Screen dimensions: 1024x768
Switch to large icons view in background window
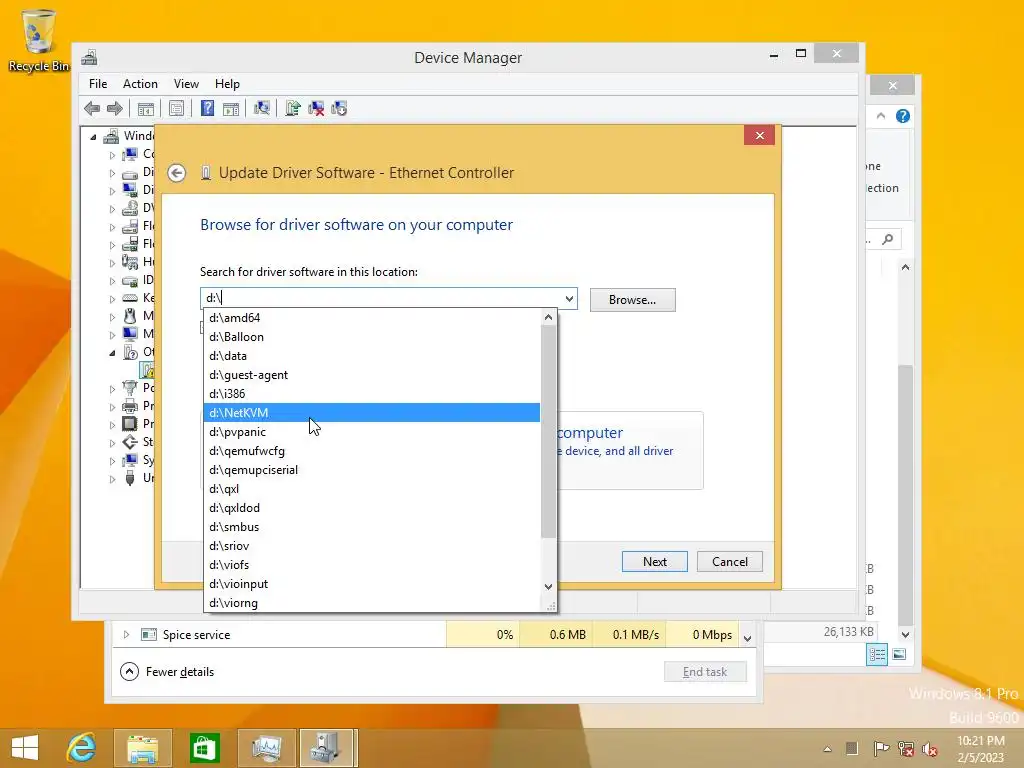click(899, 654)
